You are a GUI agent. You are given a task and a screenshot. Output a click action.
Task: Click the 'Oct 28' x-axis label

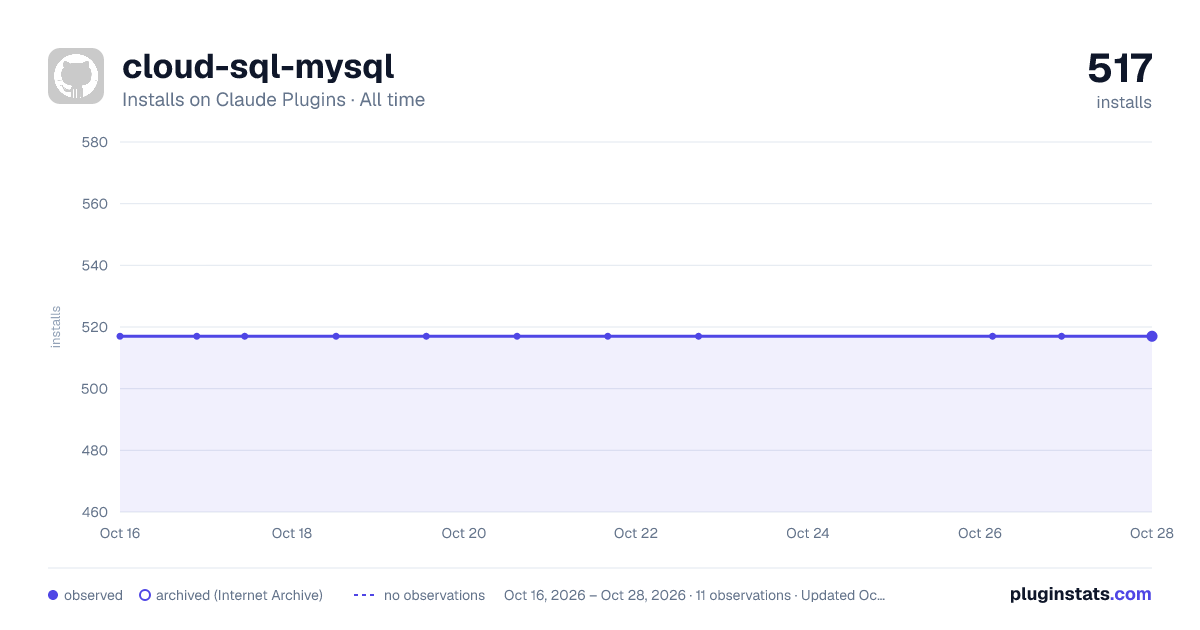pos(1152,533)
